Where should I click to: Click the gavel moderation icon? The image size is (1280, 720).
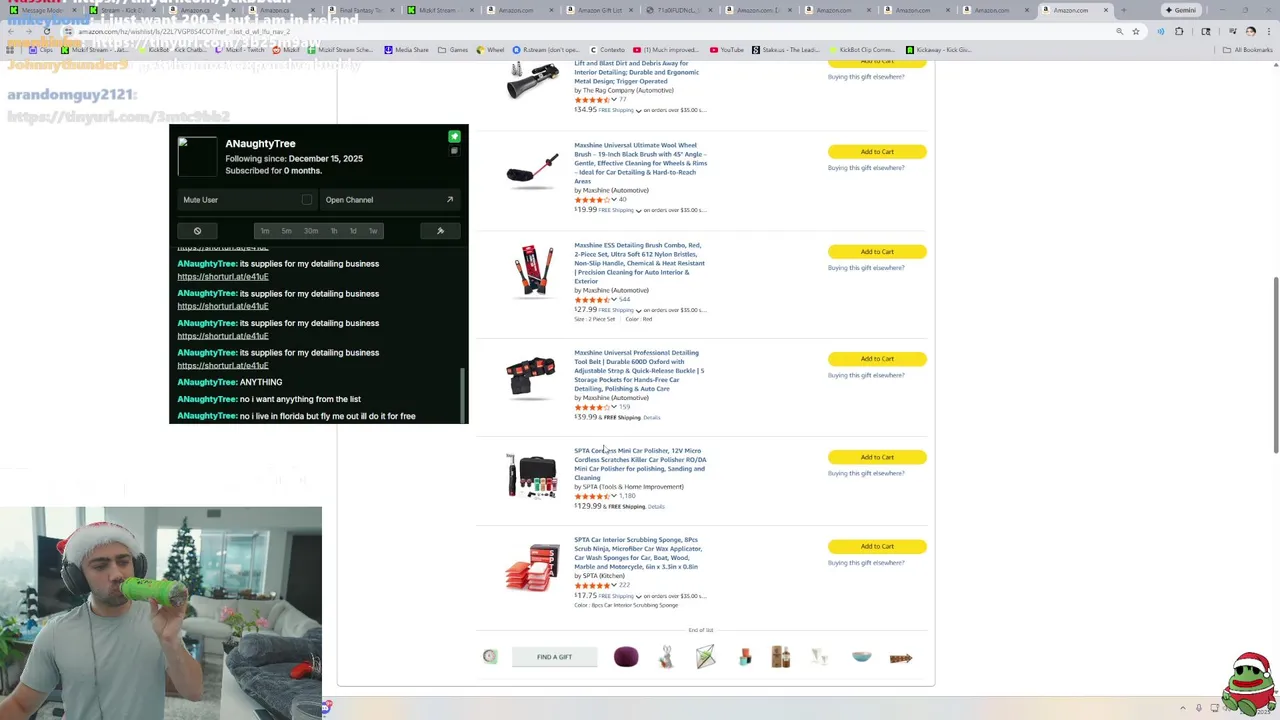(440, 231)
